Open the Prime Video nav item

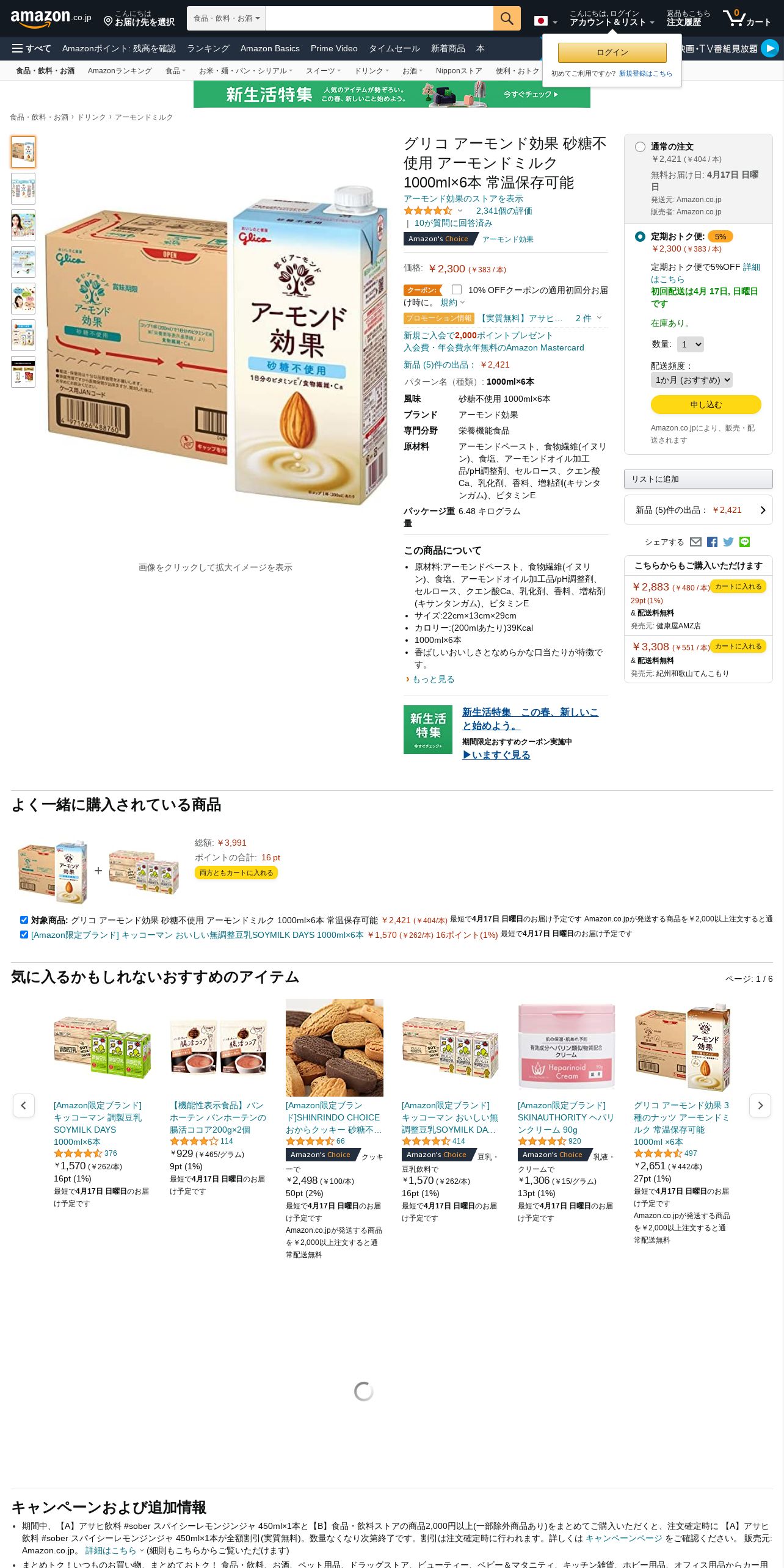(334, 48)
